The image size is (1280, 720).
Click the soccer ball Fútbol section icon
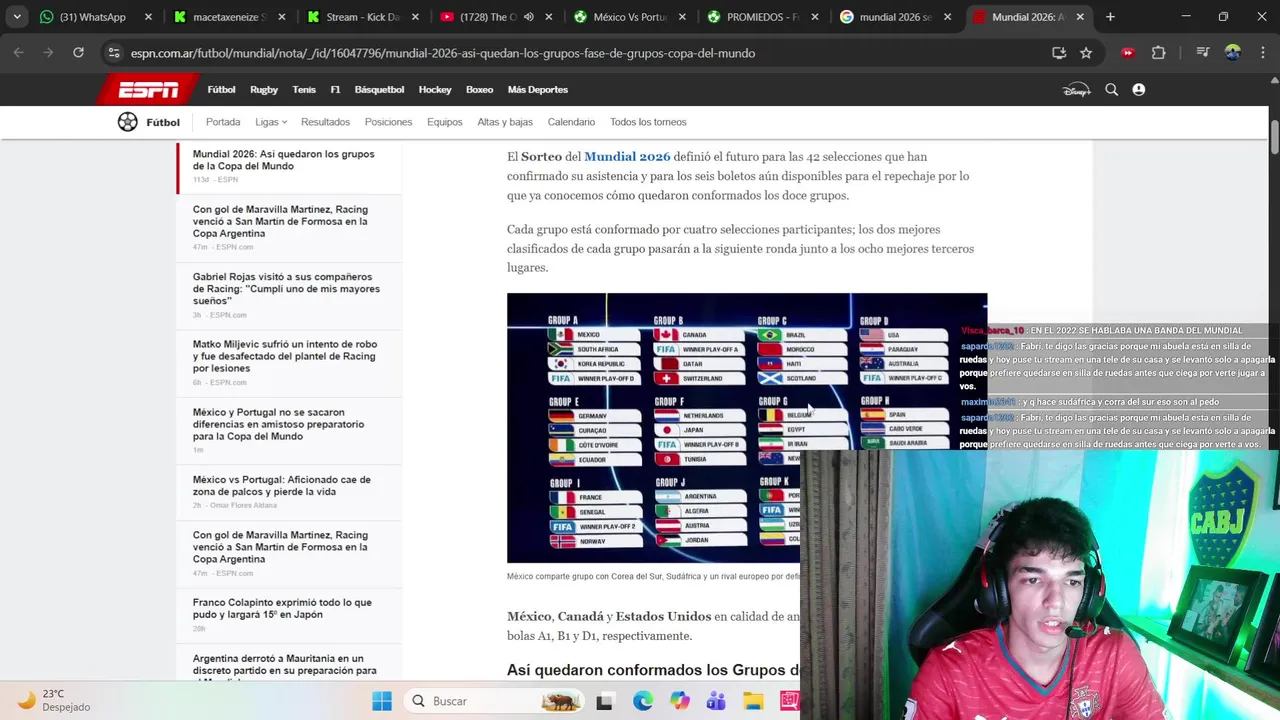(127, 122)
